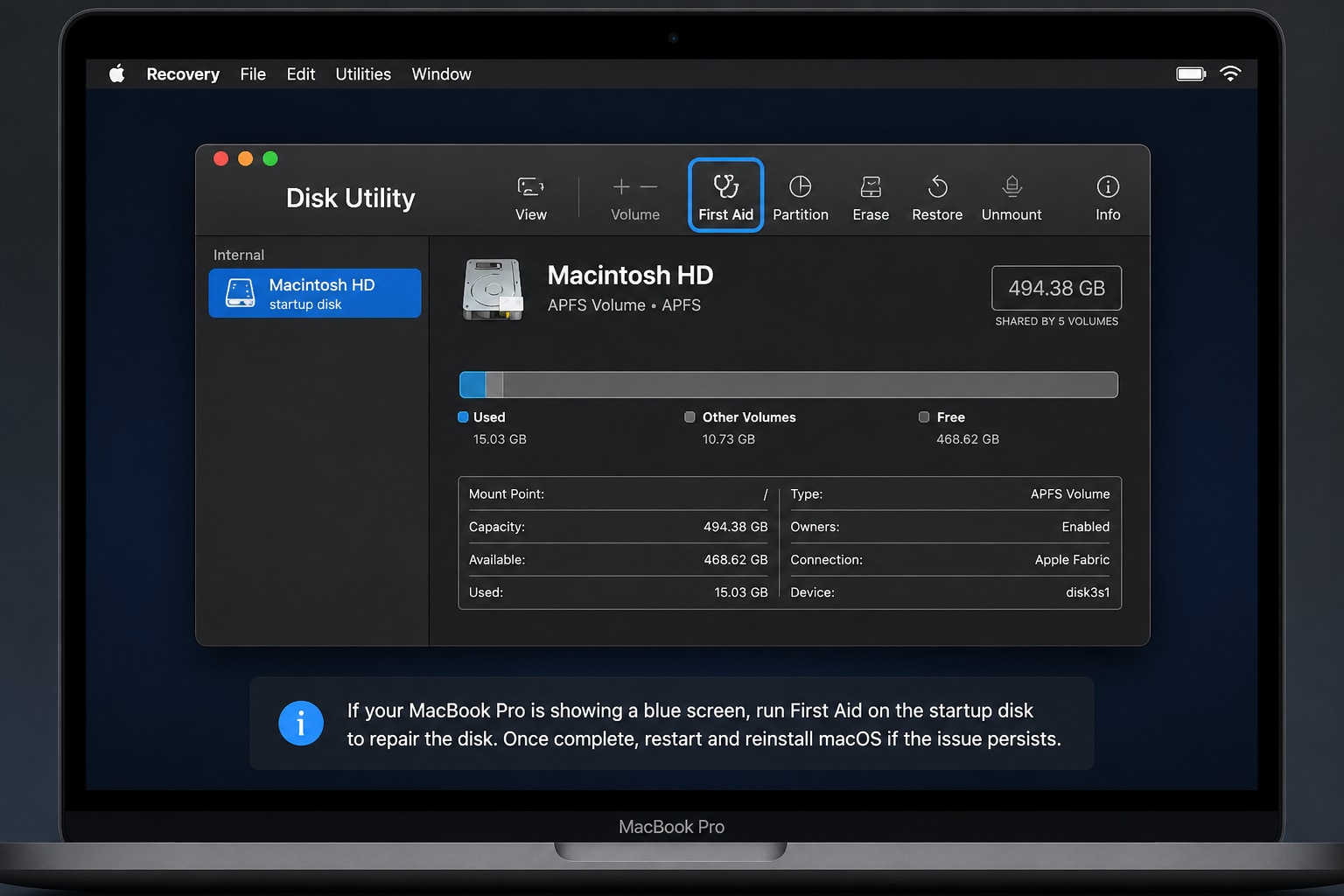Select the Erase tool

tap(871, 199)
